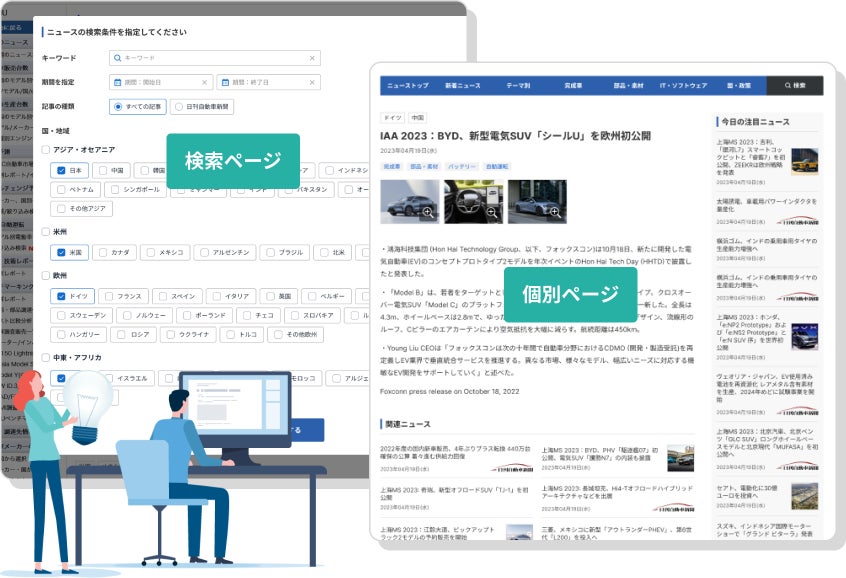
Task: Check the フランス checkbox
Action: click(108, 296)
